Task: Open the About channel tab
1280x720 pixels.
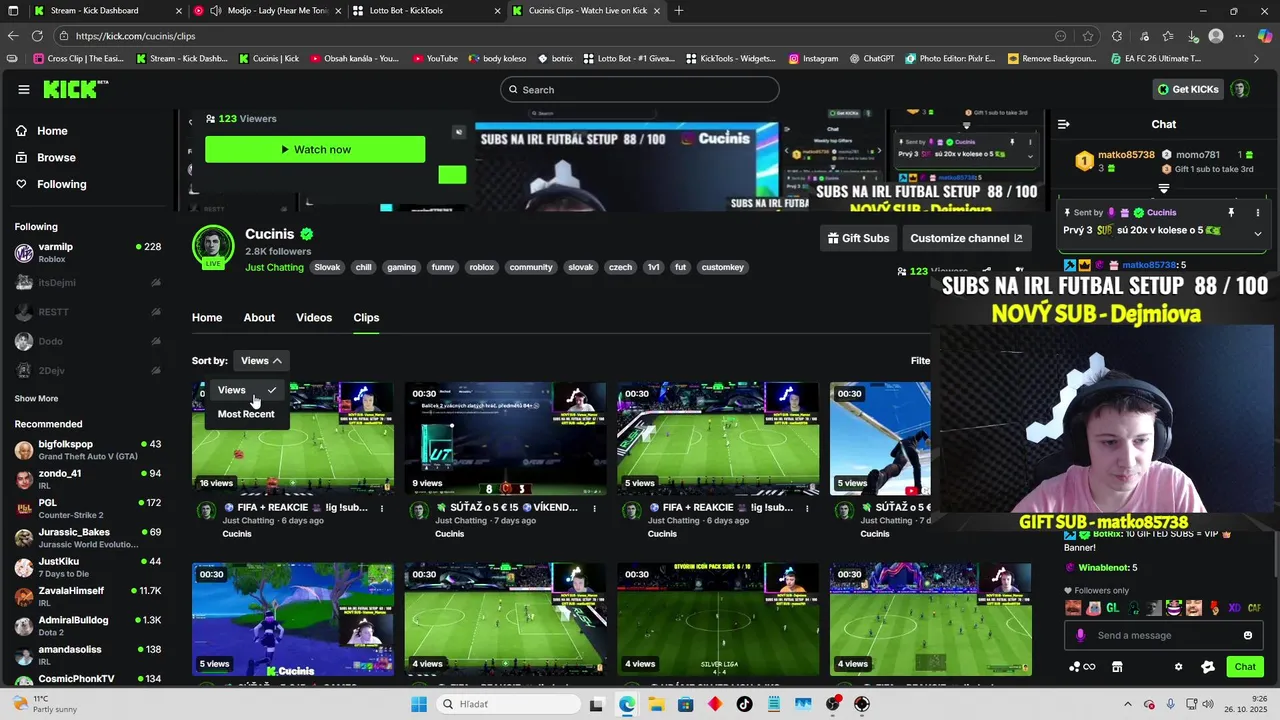Action: tap(259, 318)
